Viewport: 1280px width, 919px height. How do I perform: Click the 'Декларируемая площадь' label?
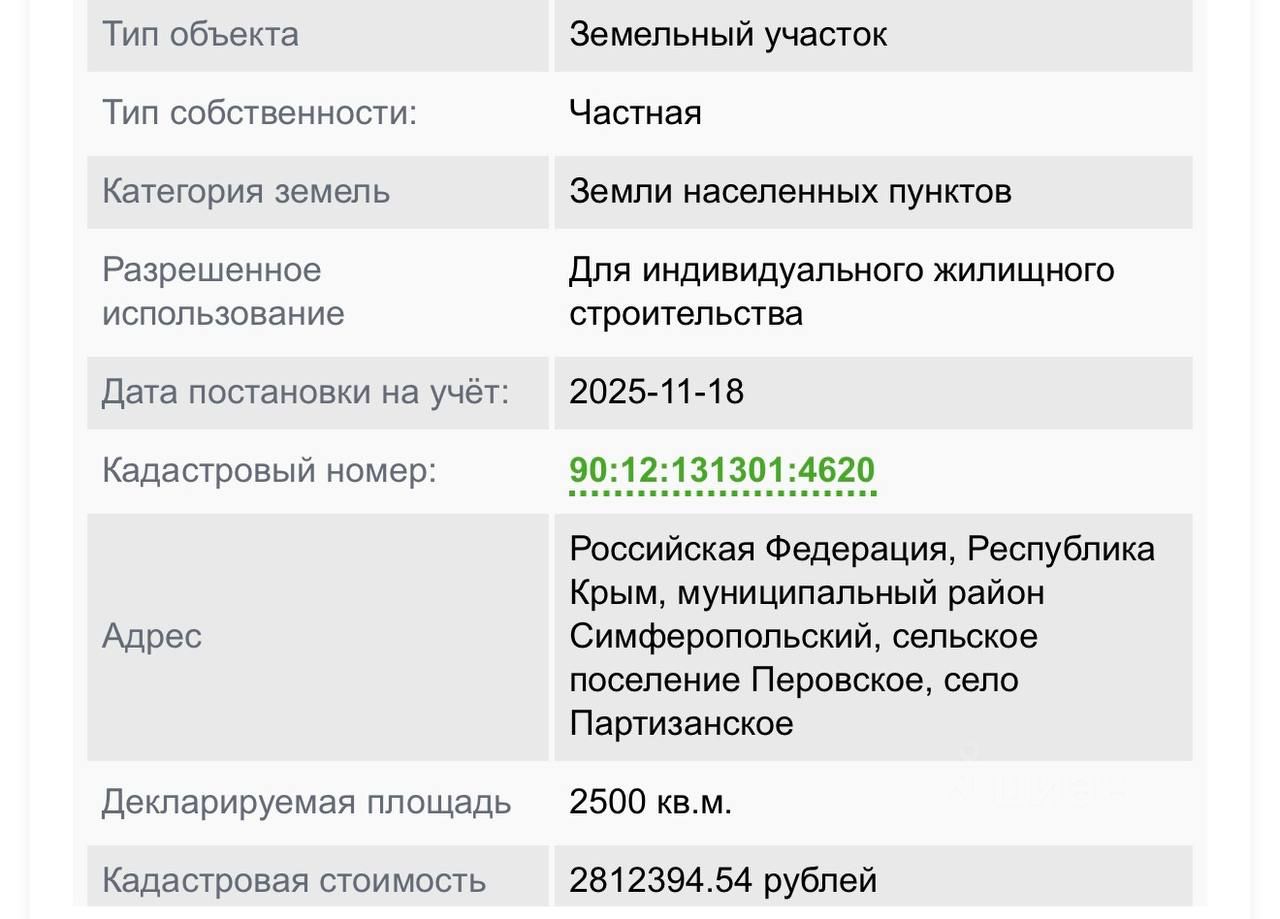click(x=306, y=802)
